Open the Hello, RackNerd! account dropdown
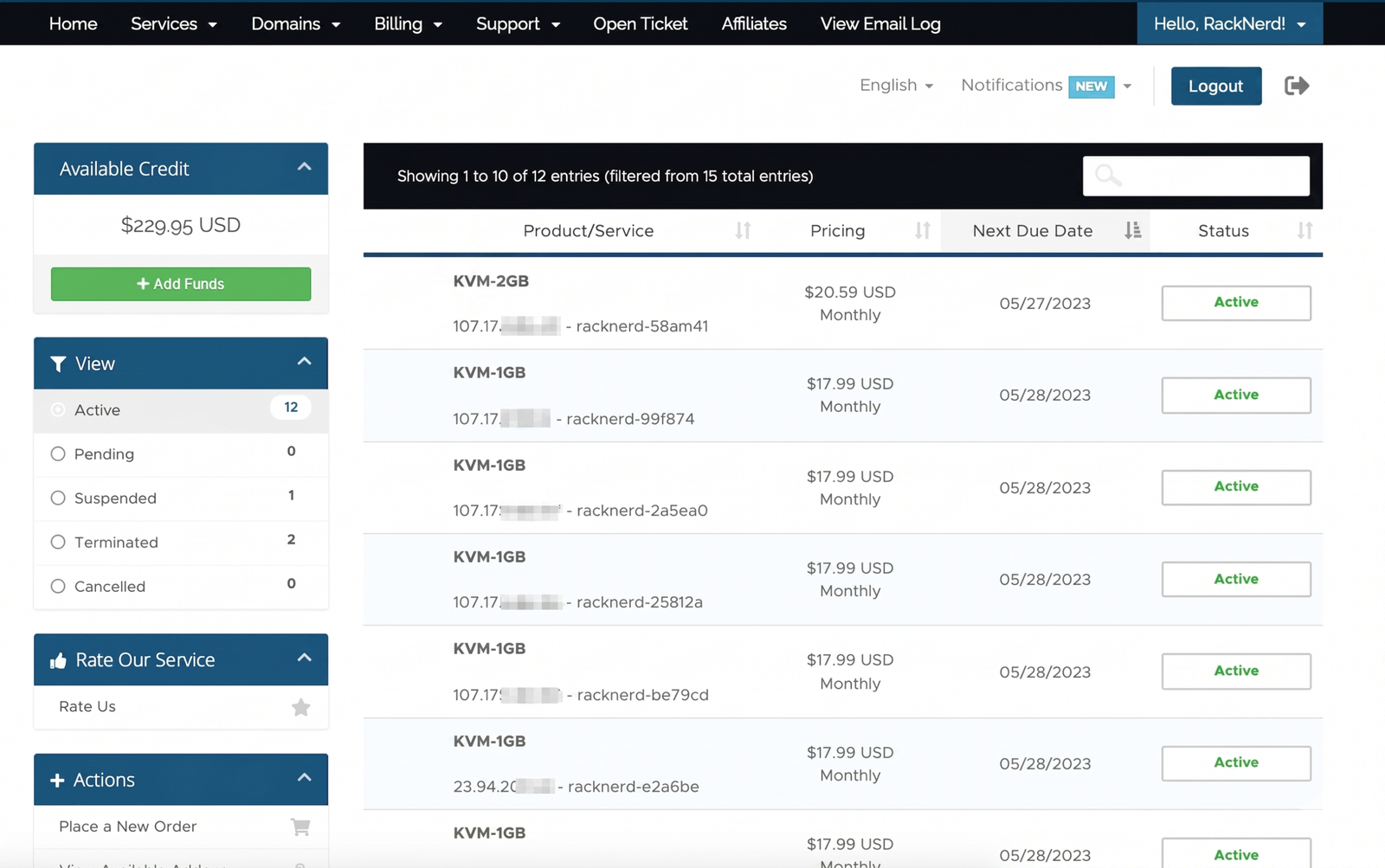 click(x=1229, y=23)
